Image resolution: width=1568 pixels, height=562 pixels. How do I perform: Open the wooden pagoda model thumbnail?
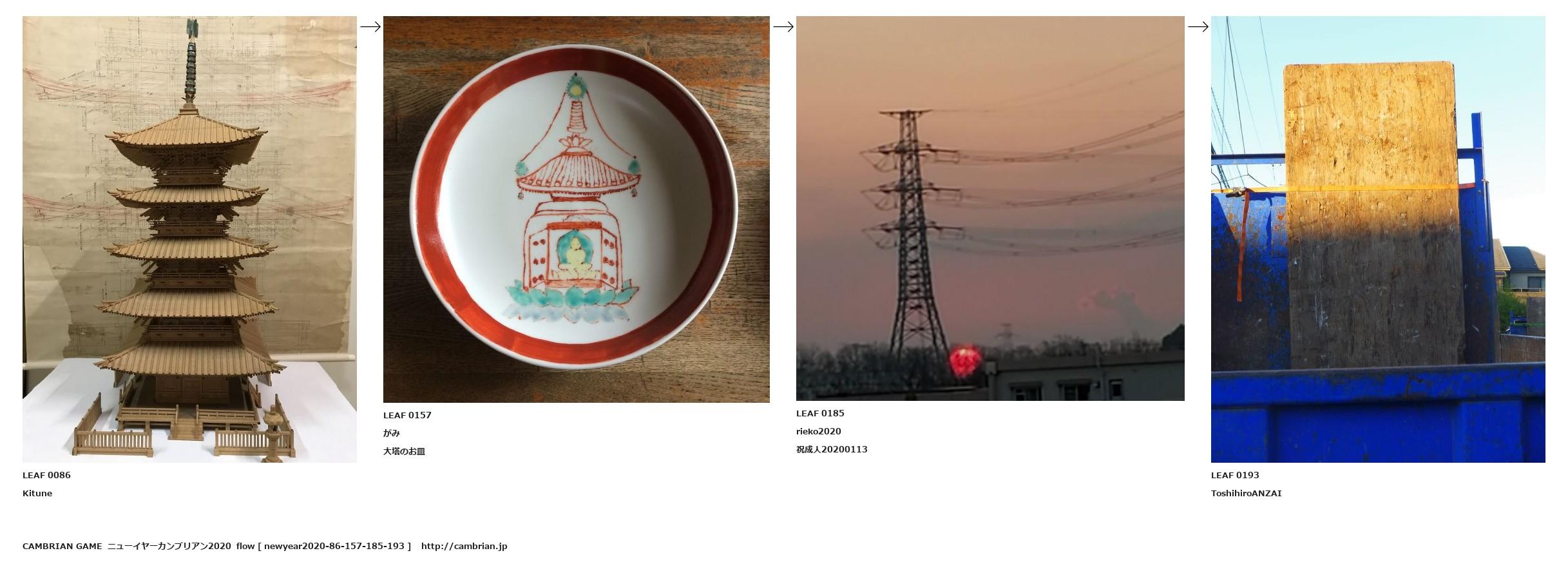(x=189, y=239)
